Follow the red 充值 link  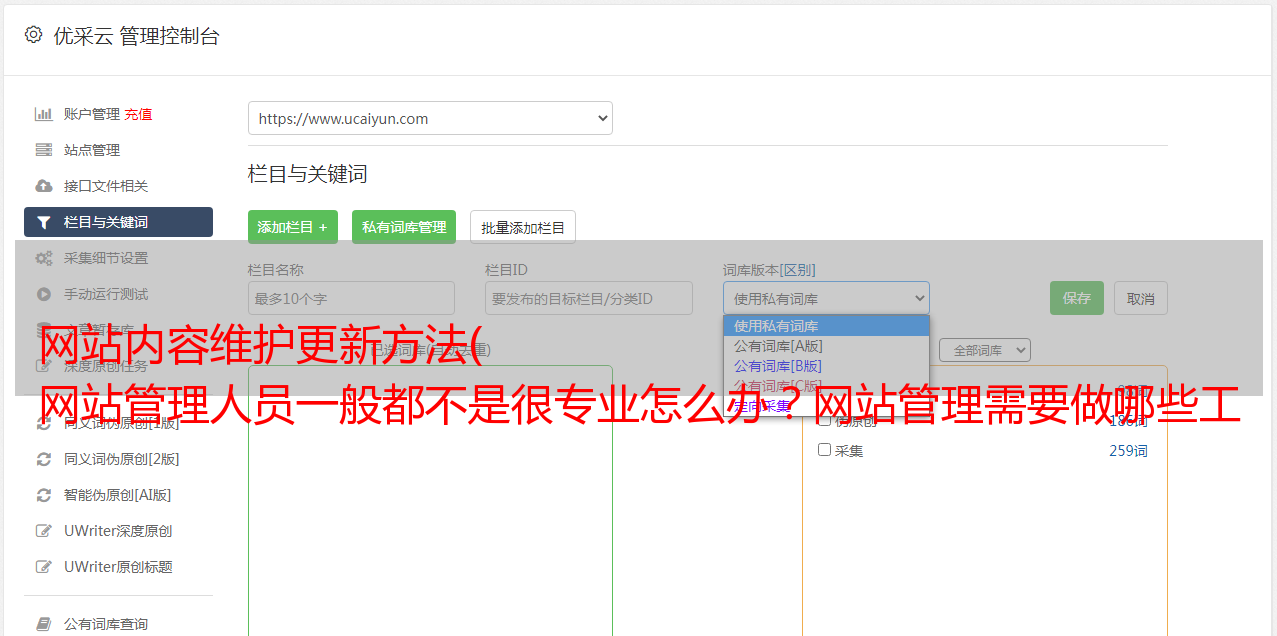[x=139, y=114]
